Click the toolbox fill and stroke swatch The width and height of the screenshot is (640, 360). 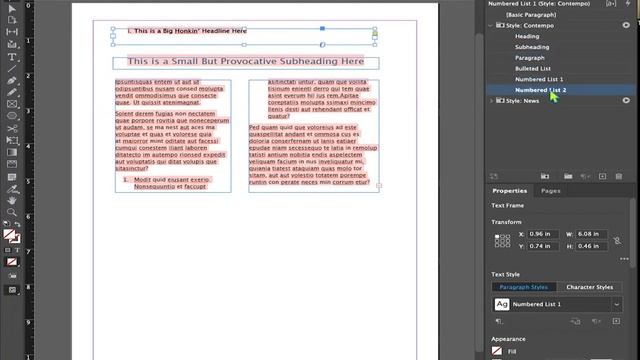point(11,236)
